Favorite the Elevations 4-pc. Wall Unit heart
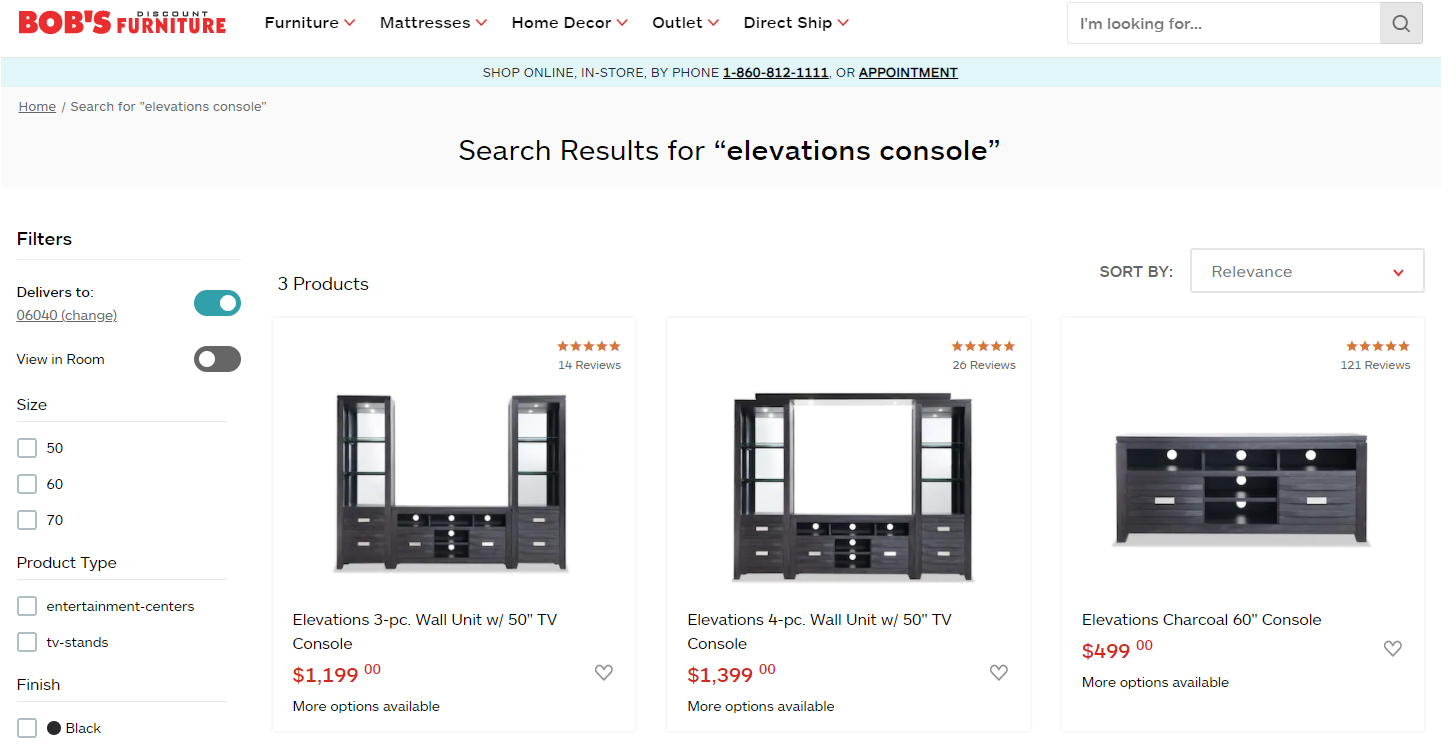This screenshot has height=751, width=1448. pos(999,673)
